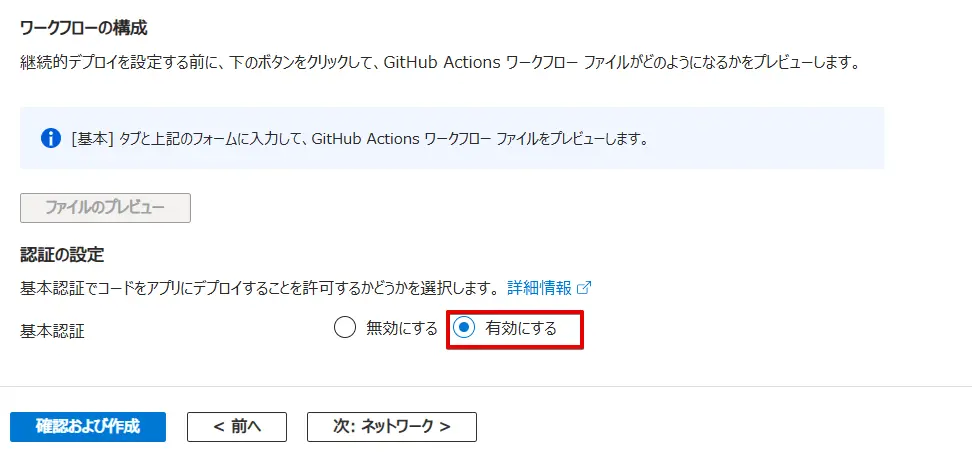
Task: Select the 無効にする radio button
Action: [x=345, y=328]
